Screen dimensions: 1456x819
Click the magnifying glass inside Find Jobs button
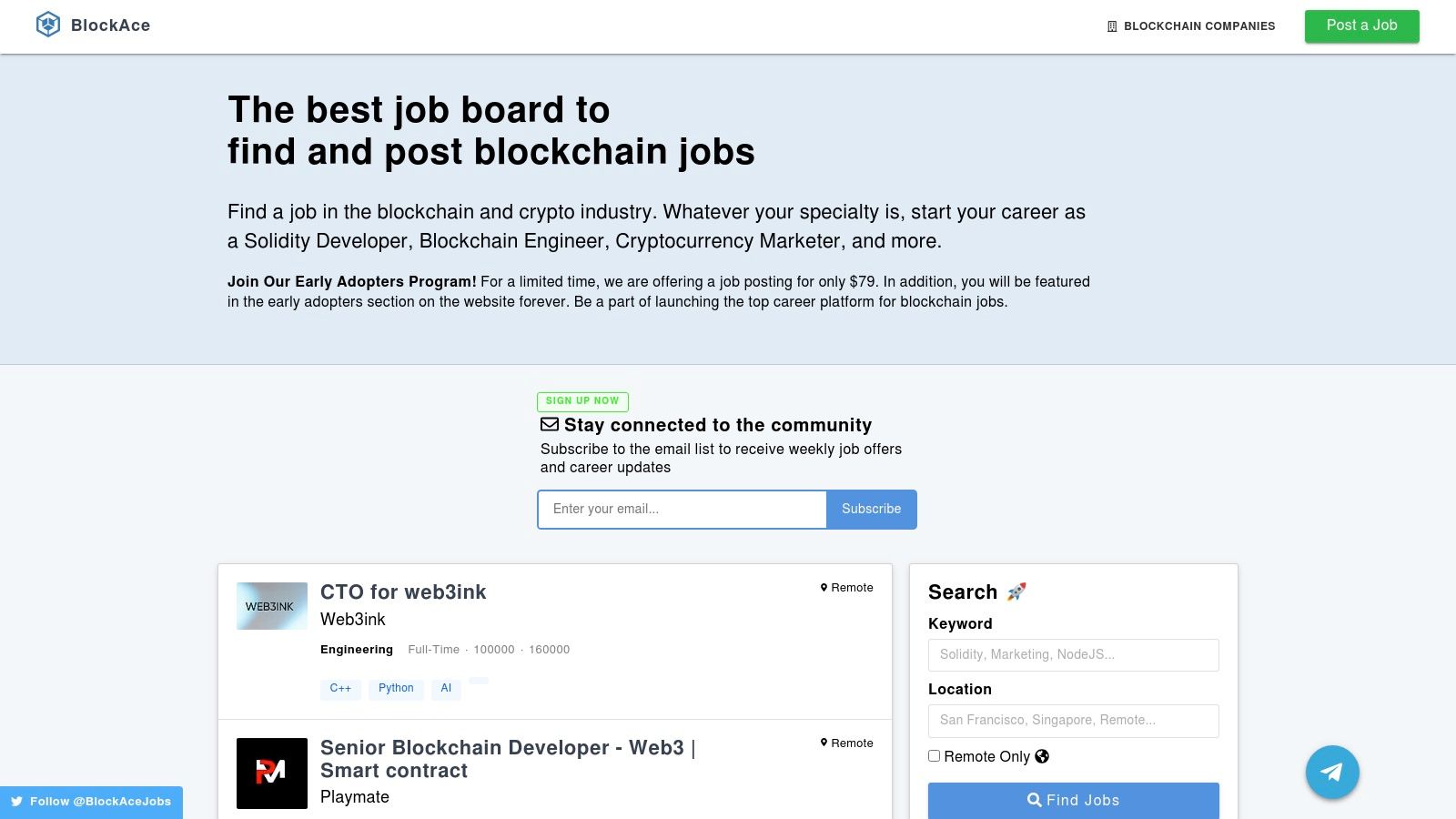point(1035,800)
